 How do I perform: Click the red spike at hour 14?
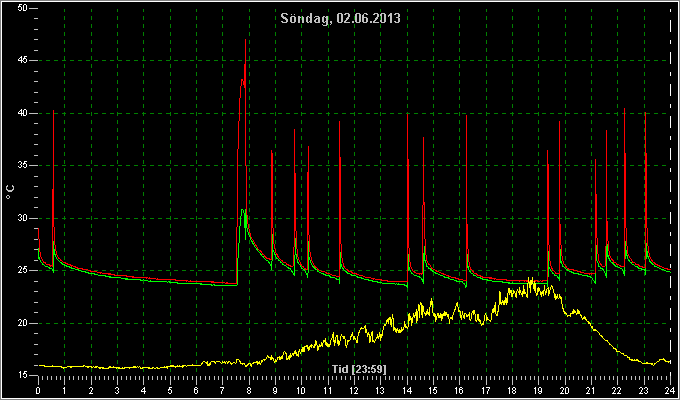(x=408, y=115)
